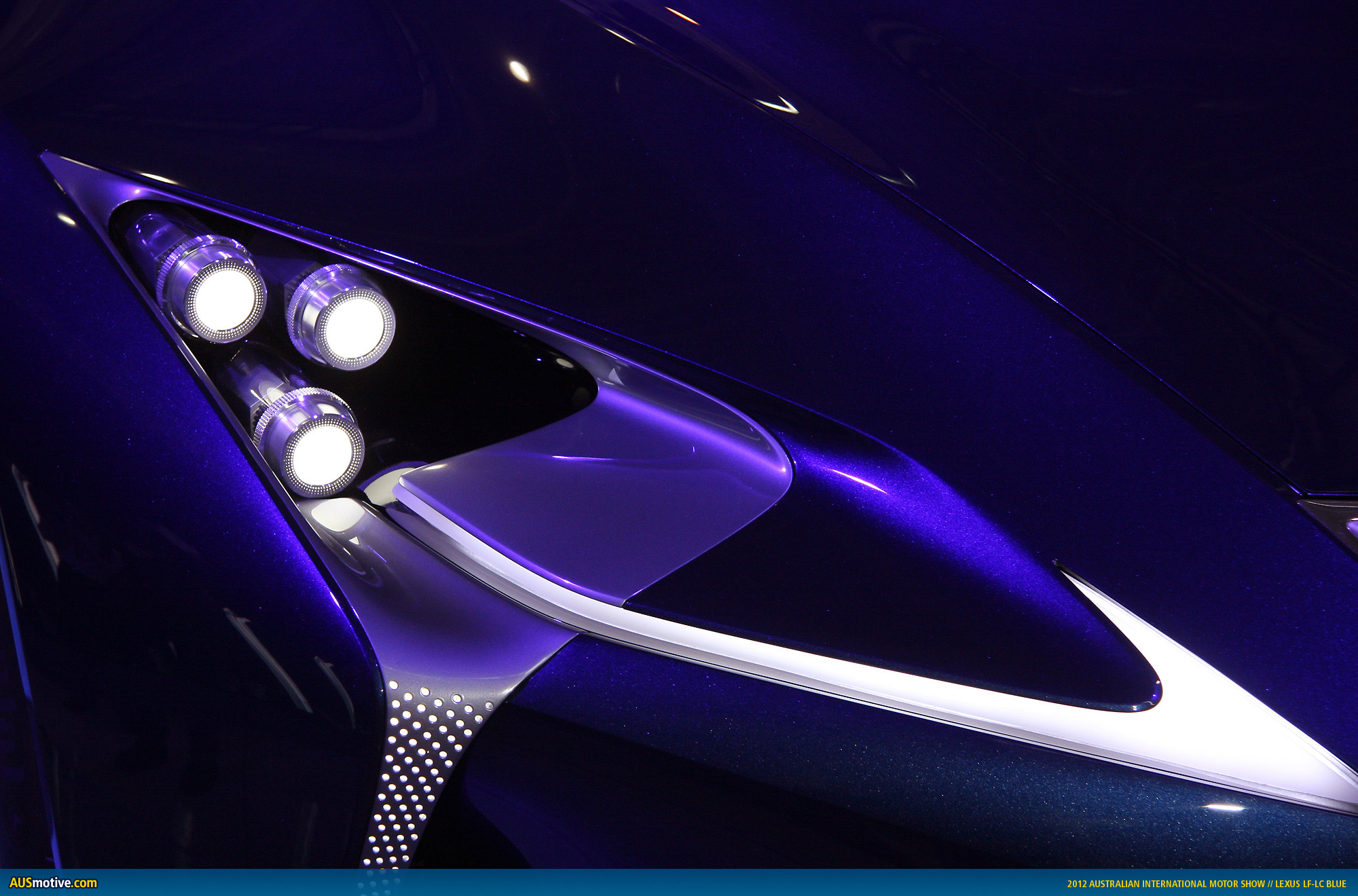Click the "2012 Australian International Motor Show" text
The width and height of the screenshot is (1358, 896).
click(1165, 884)
